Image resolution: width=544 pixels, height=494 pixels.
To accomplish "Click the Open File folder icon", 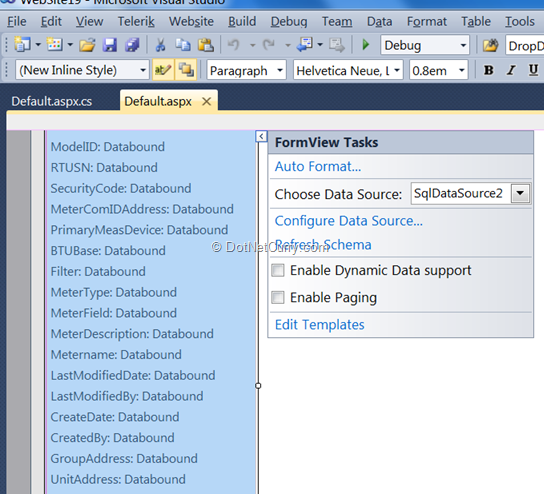I will 87,45.
